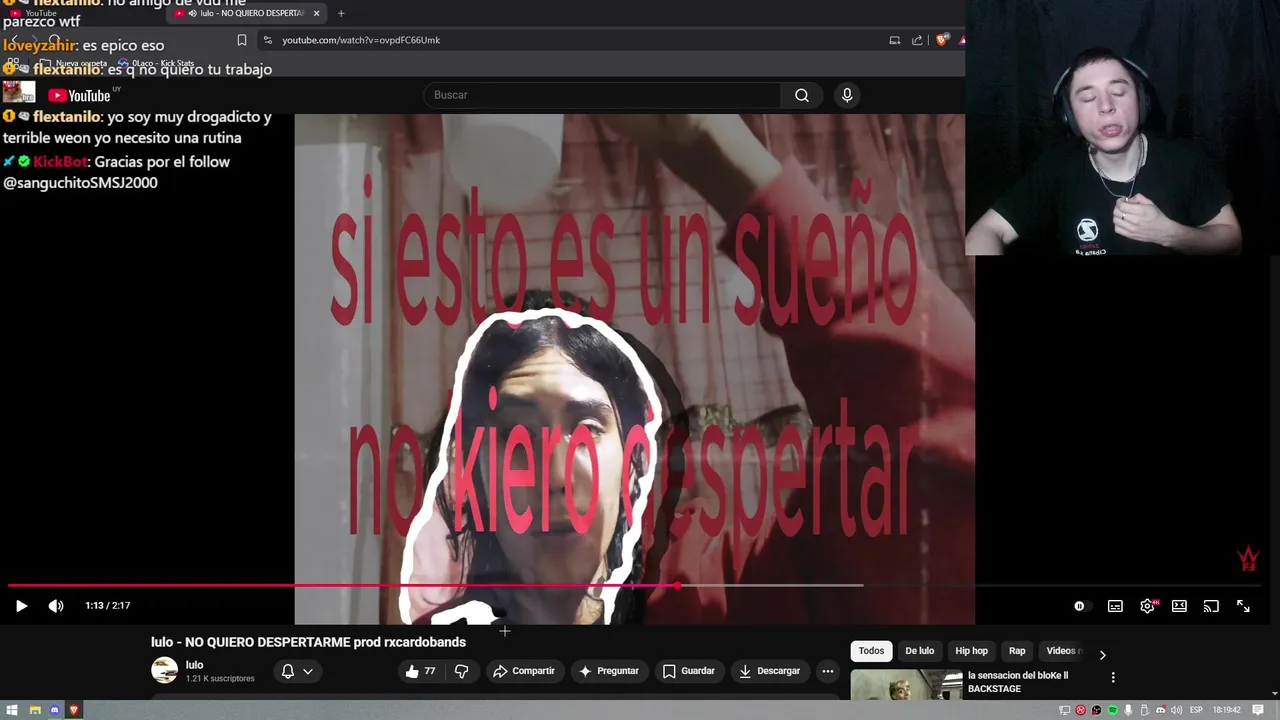The height and width of the screenshot is (720, 1280).
Task: Open la sensacion del bloKe II BACKSTAGE title
Action: [1018, 682]
